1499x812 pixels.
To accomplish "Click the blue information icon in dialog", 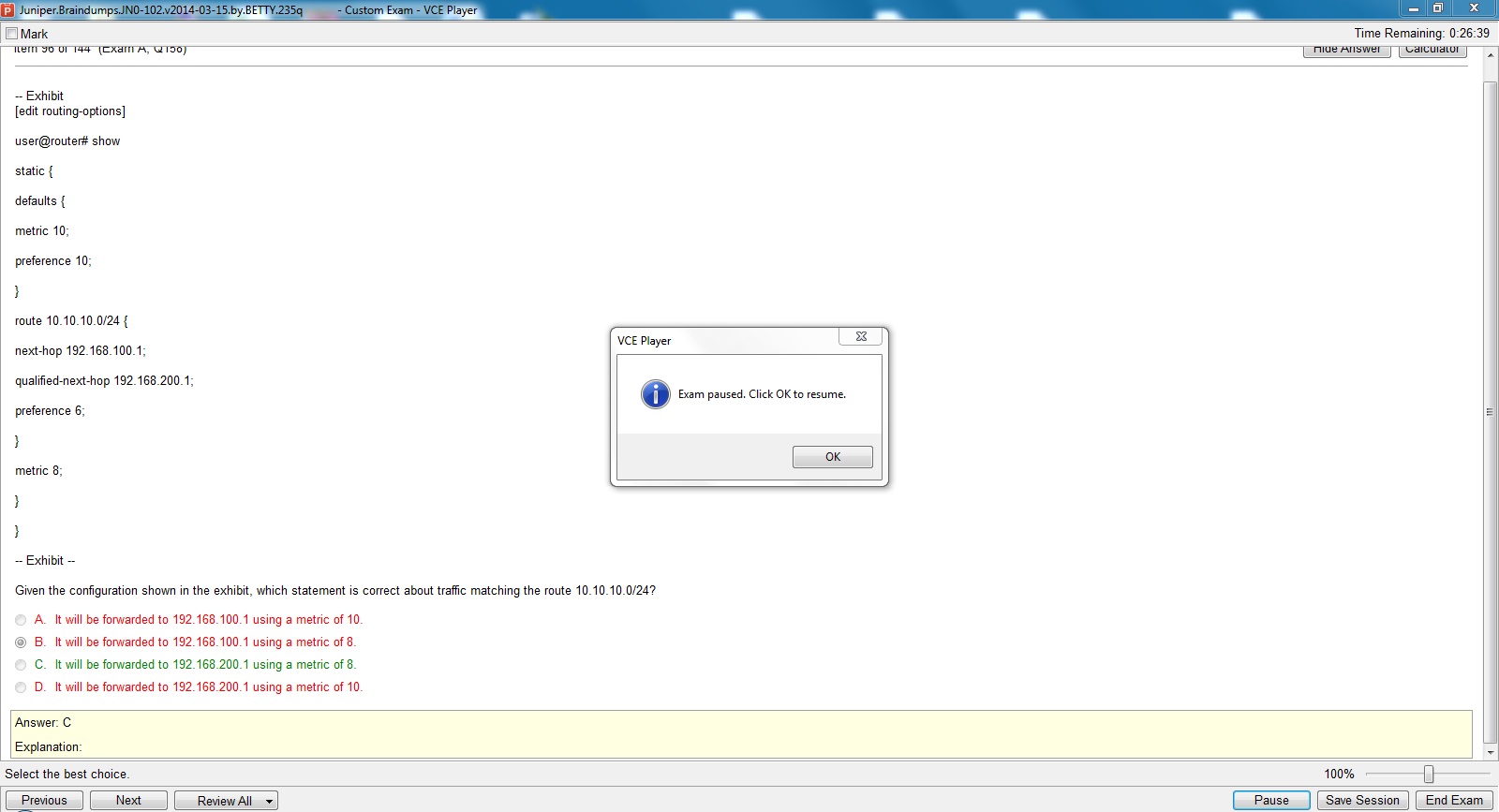I will (656, 394).
